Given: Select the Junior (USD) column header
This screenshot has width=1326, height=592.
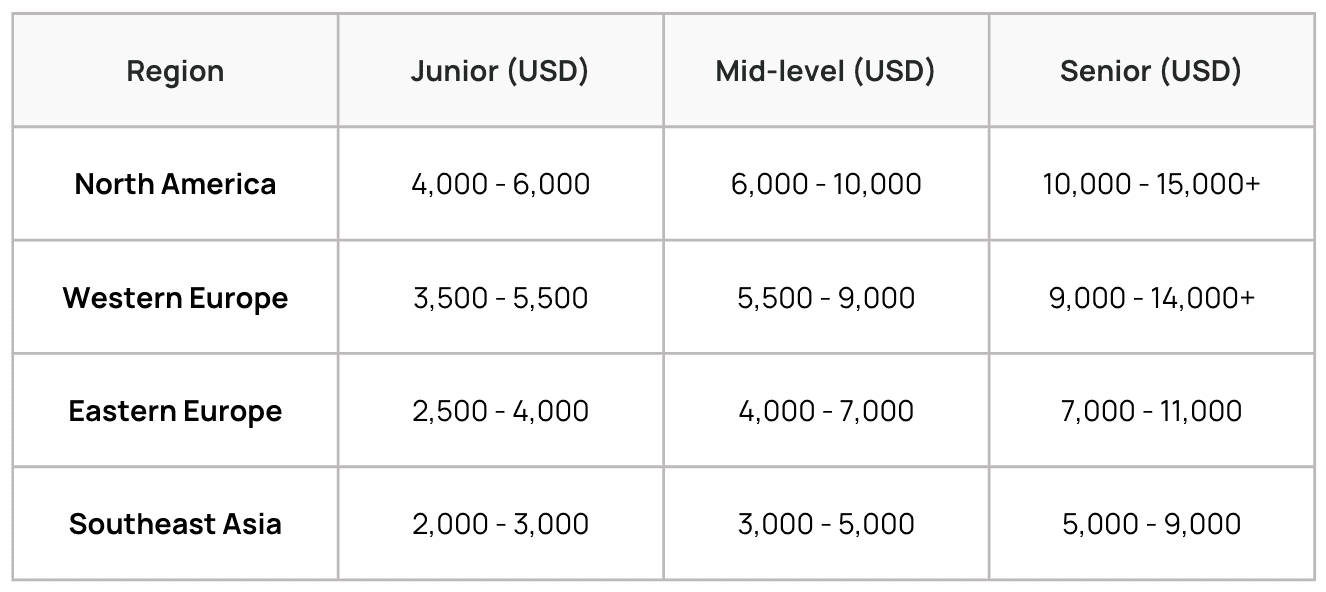Looking at the screenshot, I should tap(500, 71).
